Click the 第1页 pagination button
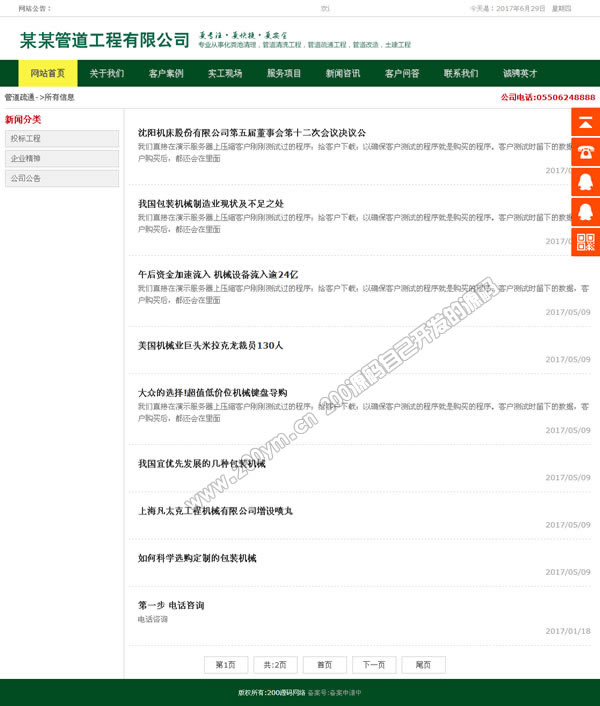Screen dimensions: 600x706 (226, 665)
